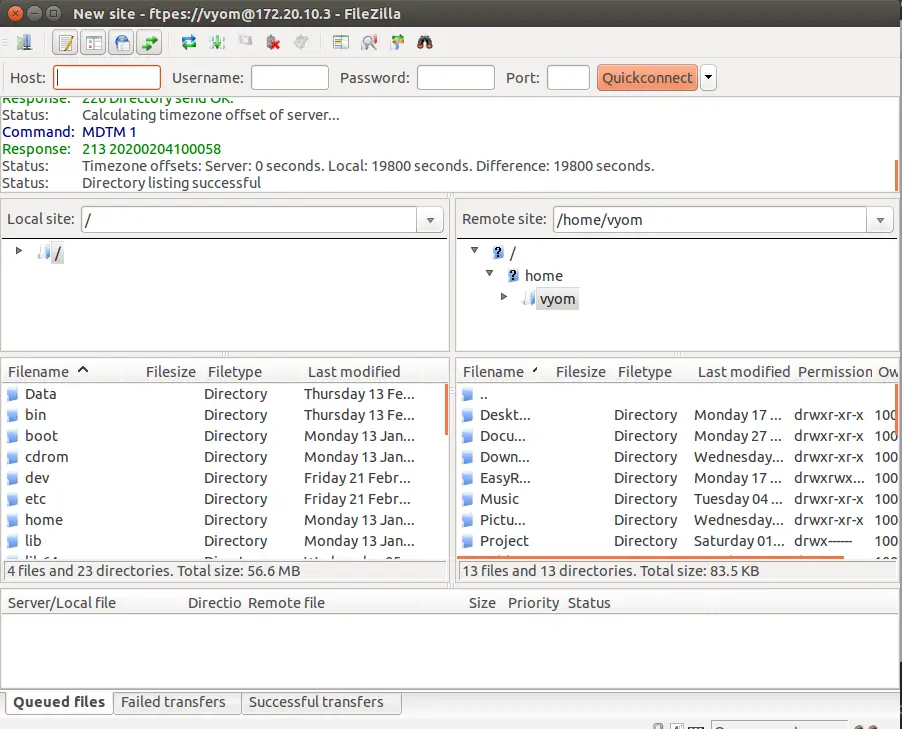
Task: Select the cdrom folder icon in local list
Action: 13,457
